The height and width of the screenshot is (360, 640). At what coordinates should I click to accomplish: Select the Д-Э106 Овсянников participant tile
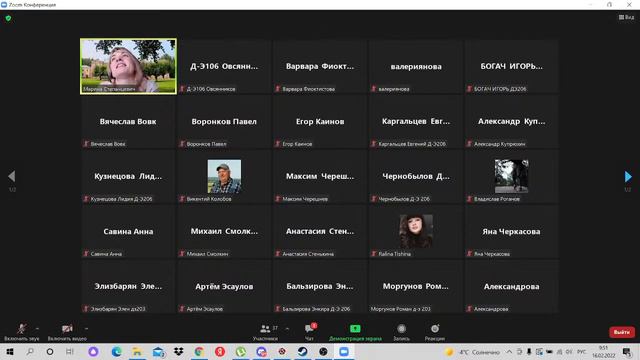(224, 66)
